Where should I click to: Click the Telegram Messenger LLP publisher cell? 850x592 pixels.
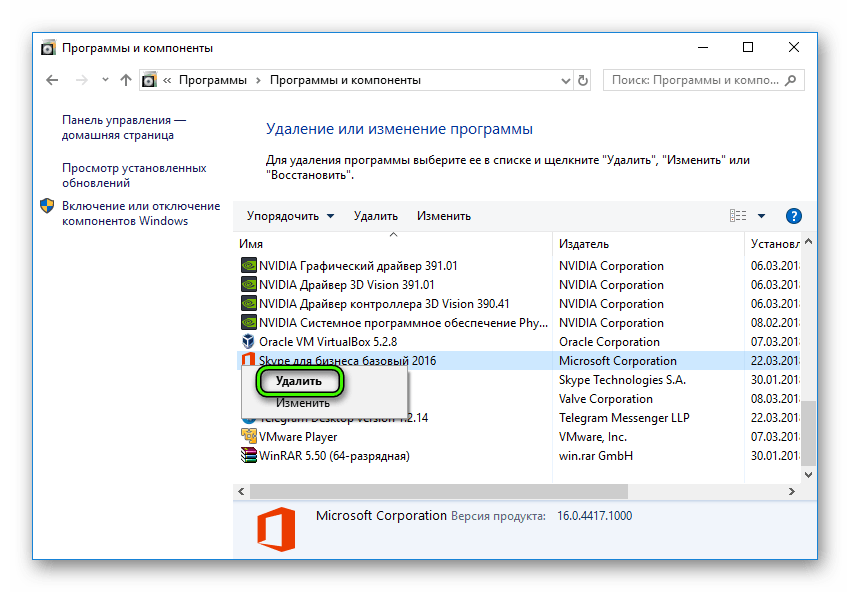pos(624,417)
